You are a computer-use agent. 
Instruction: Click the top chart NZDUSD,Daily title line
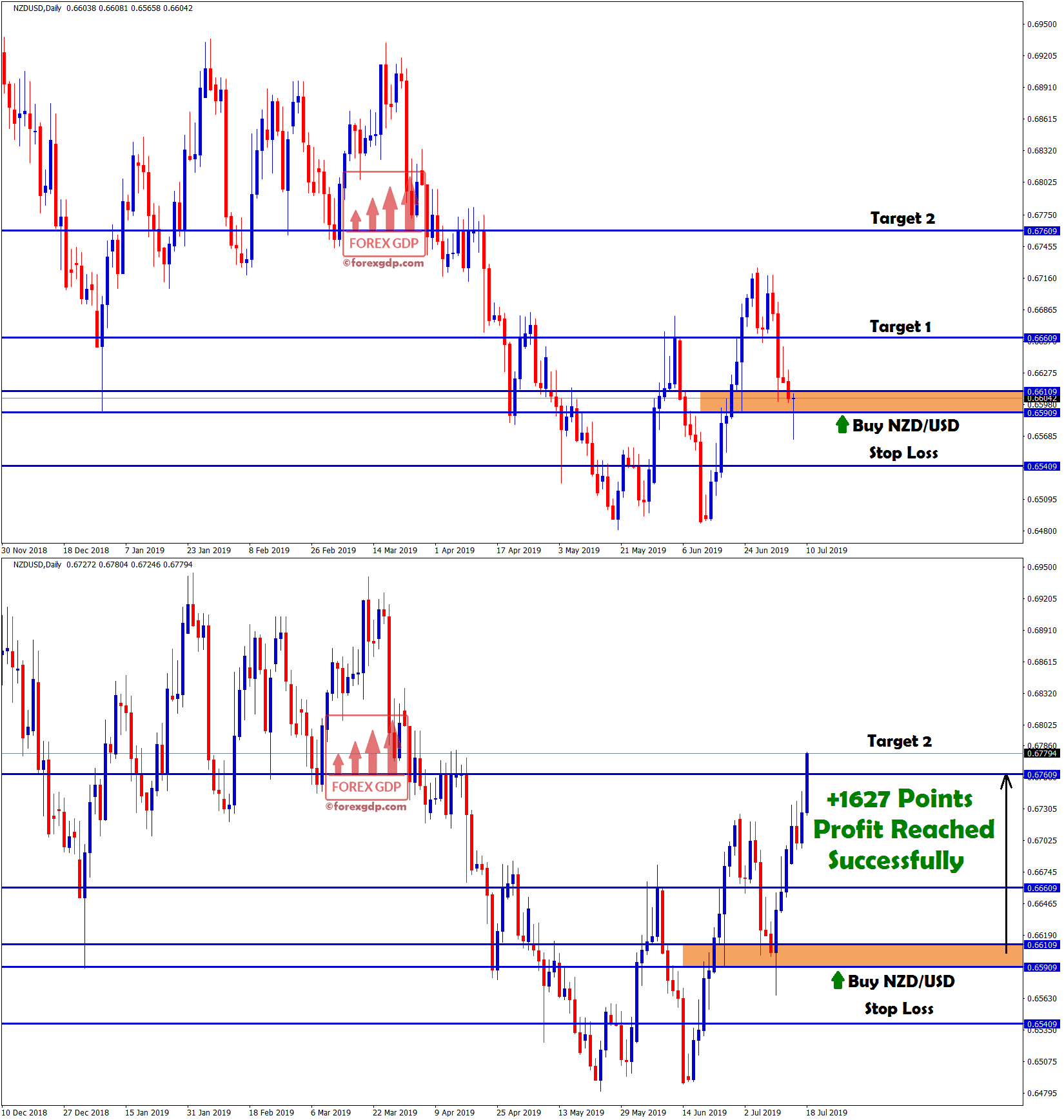pos(103,8)
